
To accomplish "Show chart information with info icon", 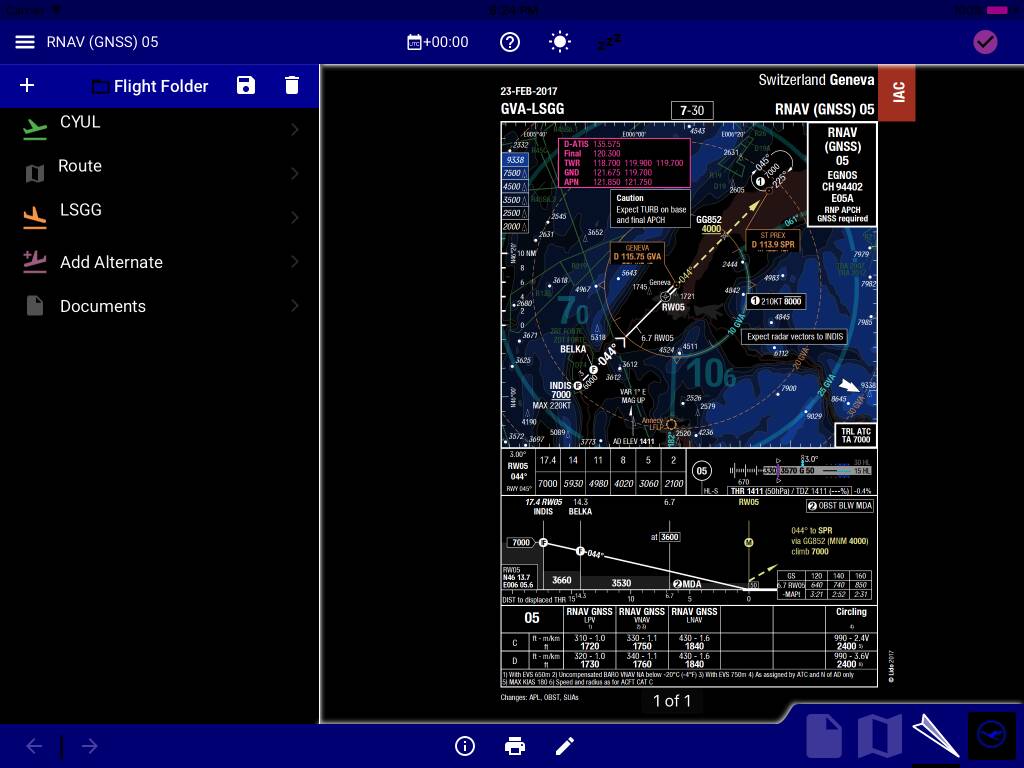I will pyautogui.click(x=464, y=746).
